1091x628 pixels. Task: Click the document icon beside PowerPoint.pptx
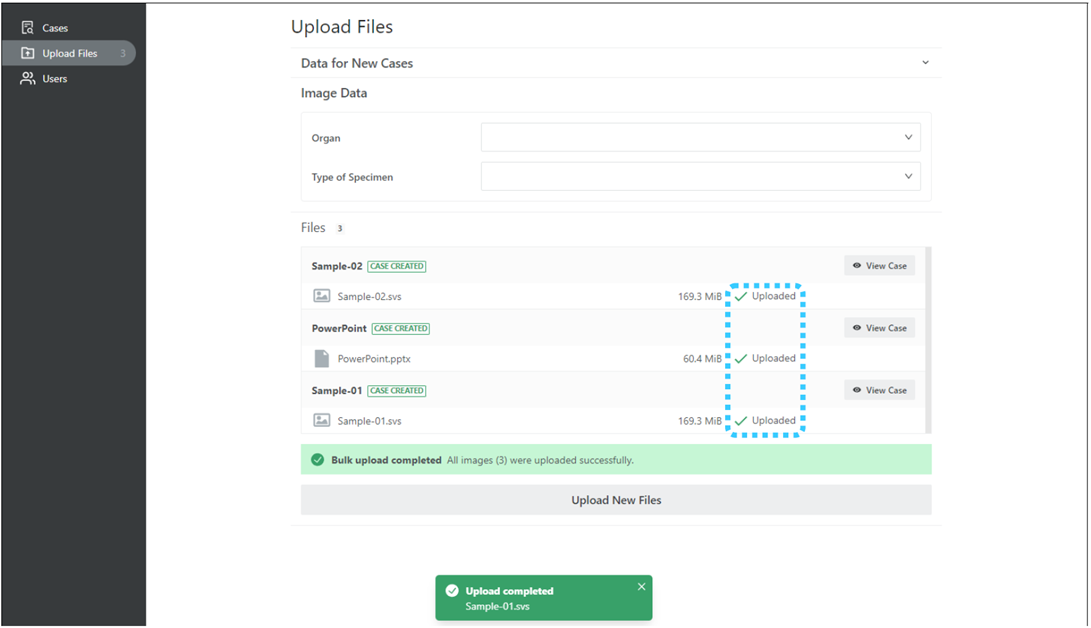pyautogui.click(x=321, y=359)
